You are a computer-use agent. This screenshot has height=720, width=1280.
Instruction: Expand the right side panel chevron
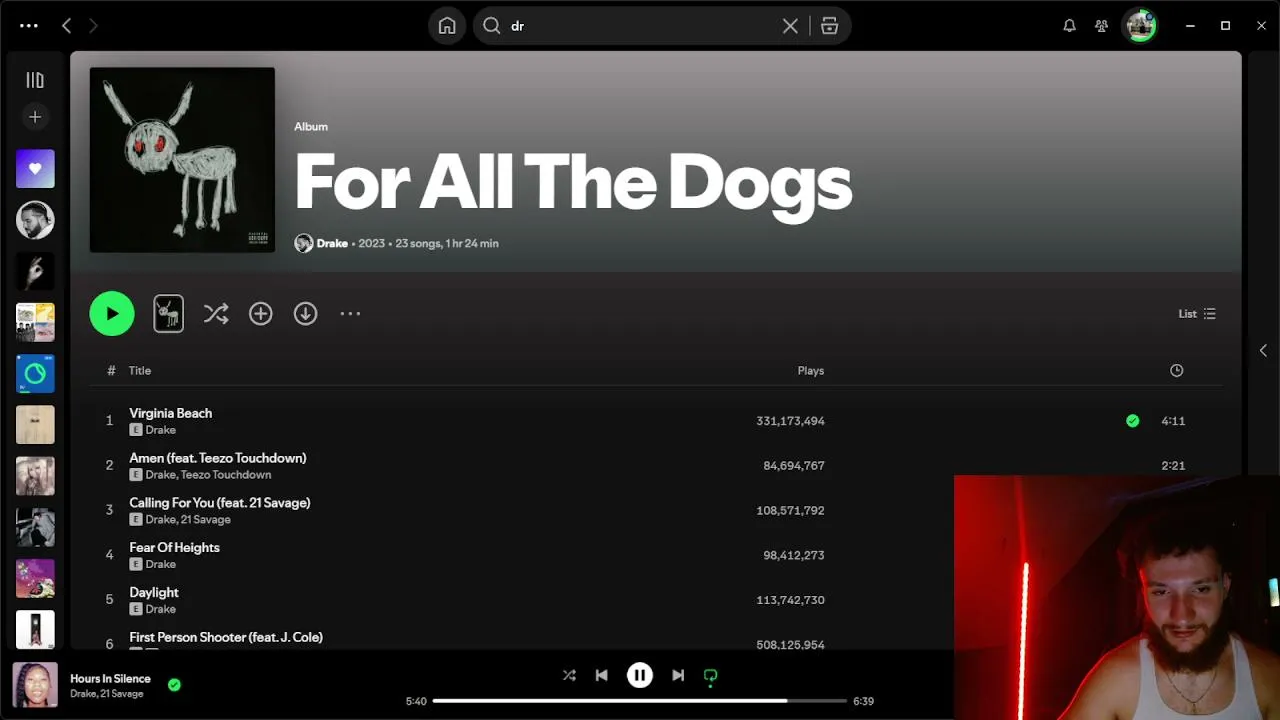pyautogui.click(x=1263, y=350)
